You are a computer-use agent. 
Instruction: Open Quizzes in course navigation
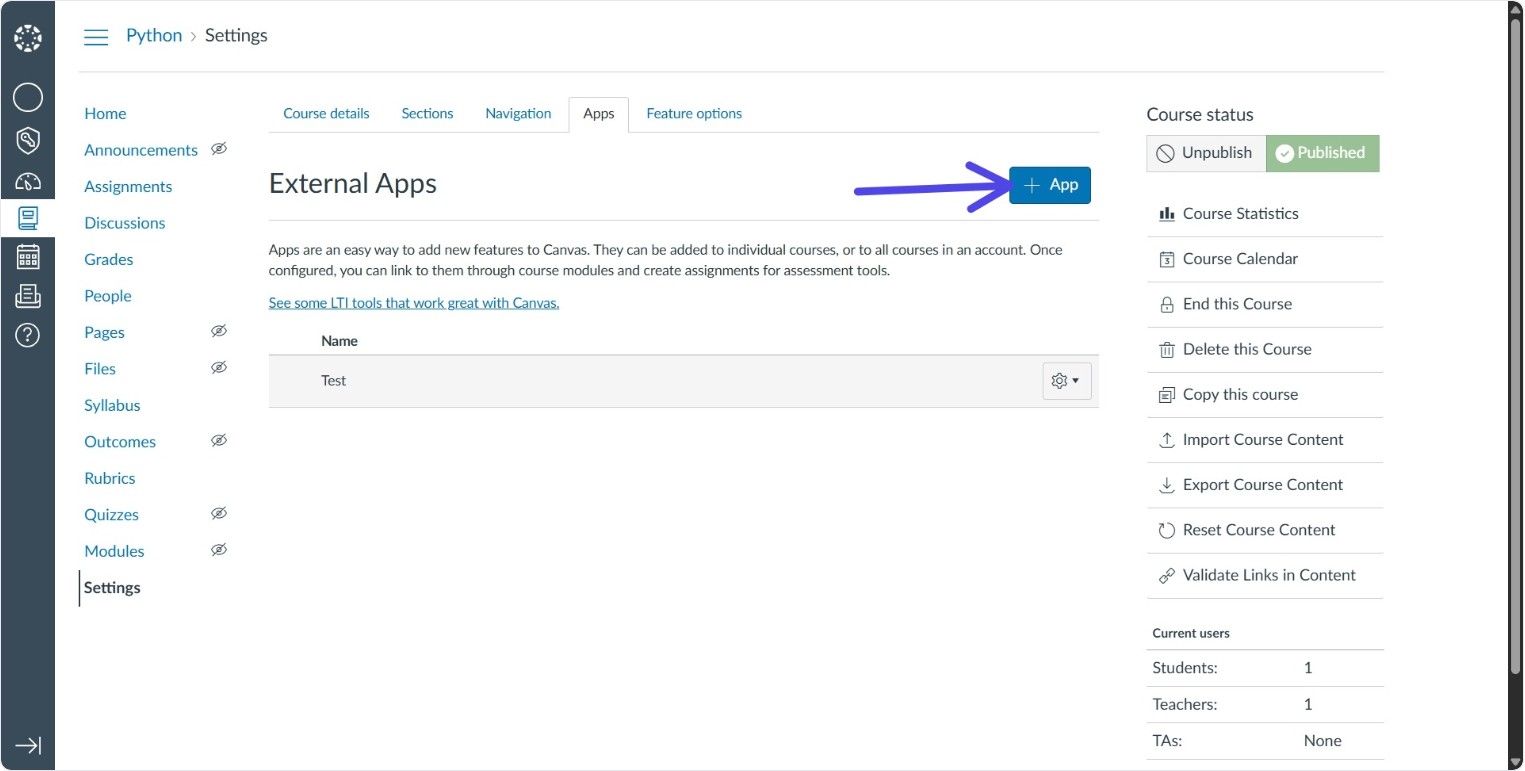pyautogui.click(x=112, y=515)
